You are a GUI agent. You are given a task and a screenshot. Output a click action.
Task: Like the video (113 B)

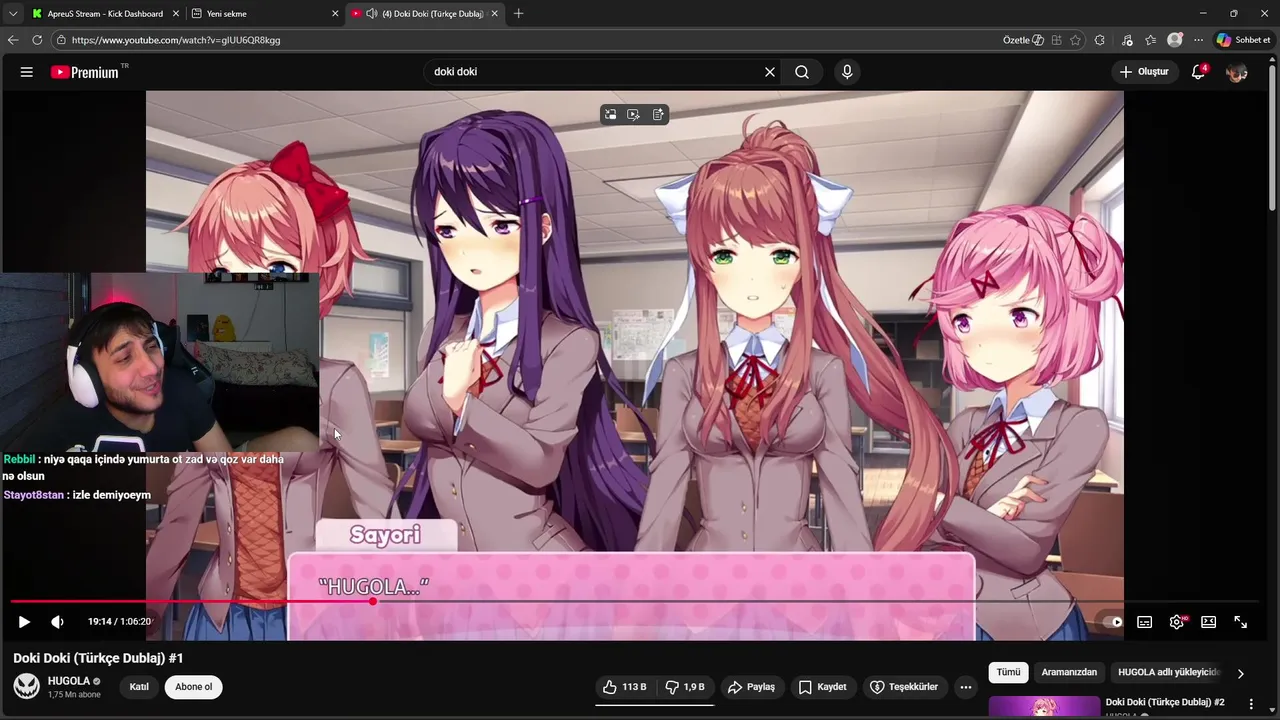[623, 687]
